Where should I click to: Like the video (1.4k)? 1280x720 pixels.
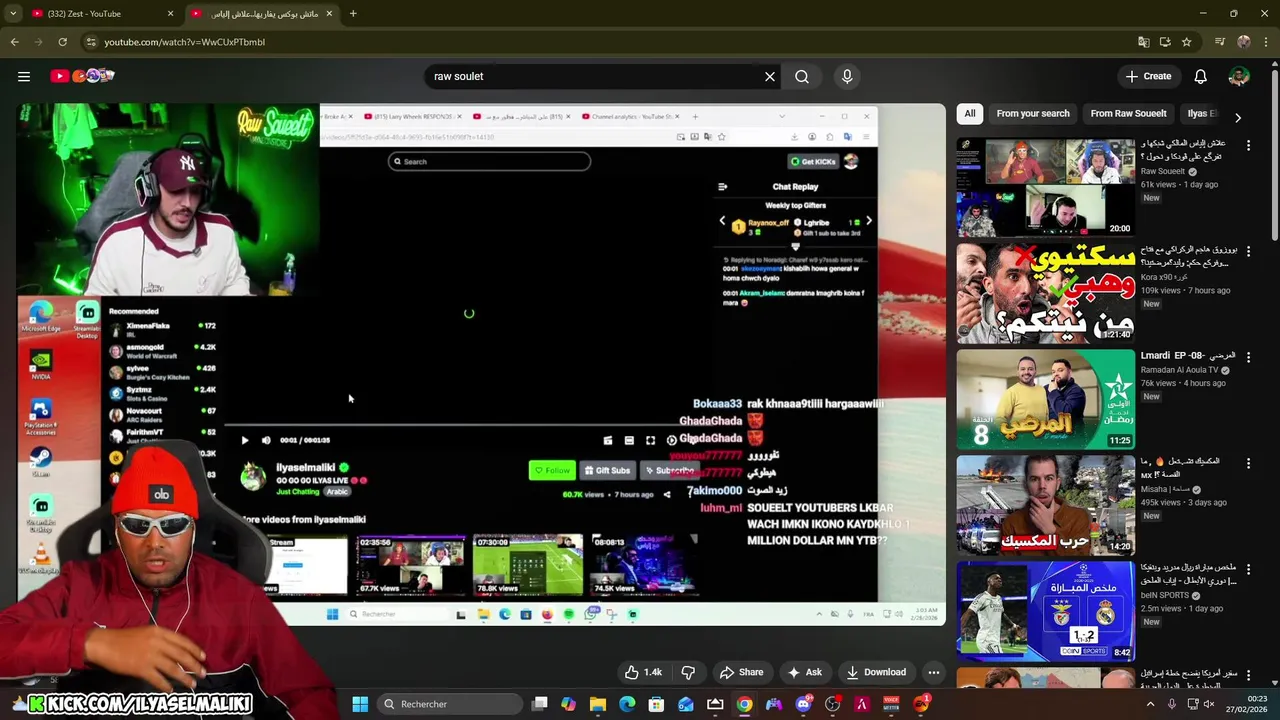point(643,672)
